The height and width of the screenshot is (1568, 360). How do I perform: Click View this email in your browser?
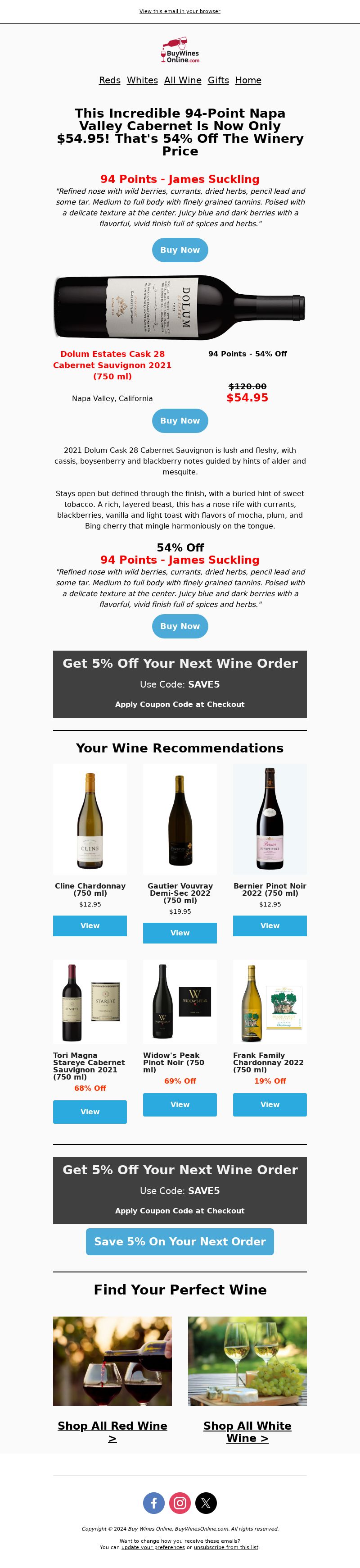point(180,12)
